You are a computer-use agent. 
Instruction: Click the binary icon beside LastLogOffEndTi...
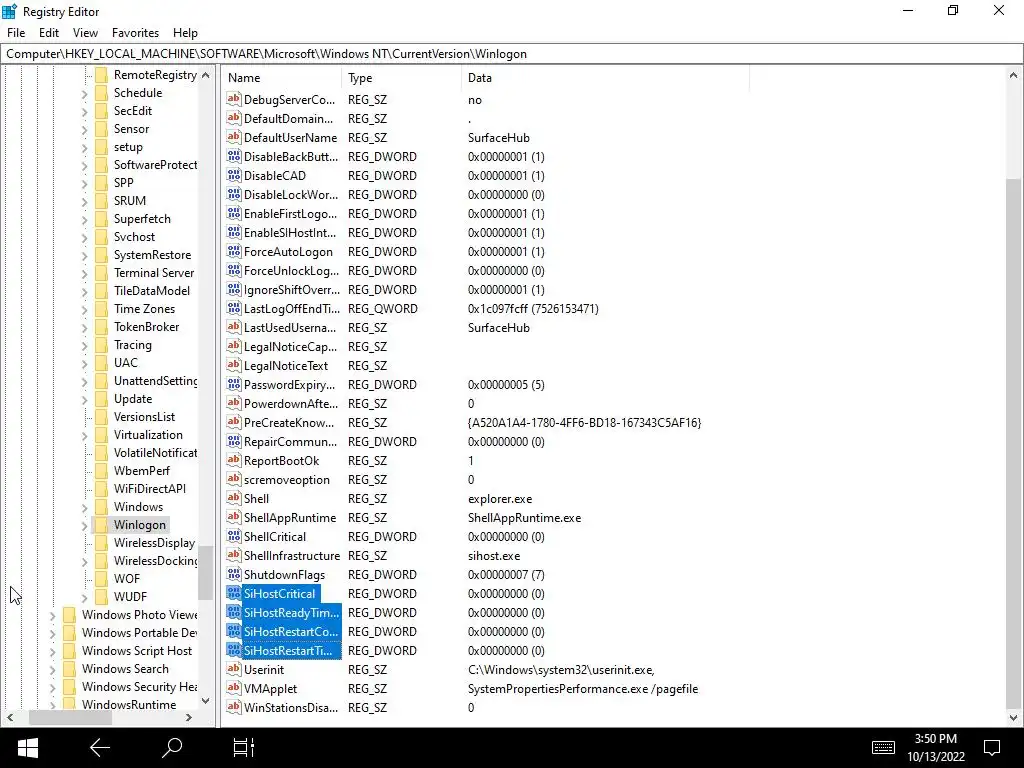pos(234,308)
